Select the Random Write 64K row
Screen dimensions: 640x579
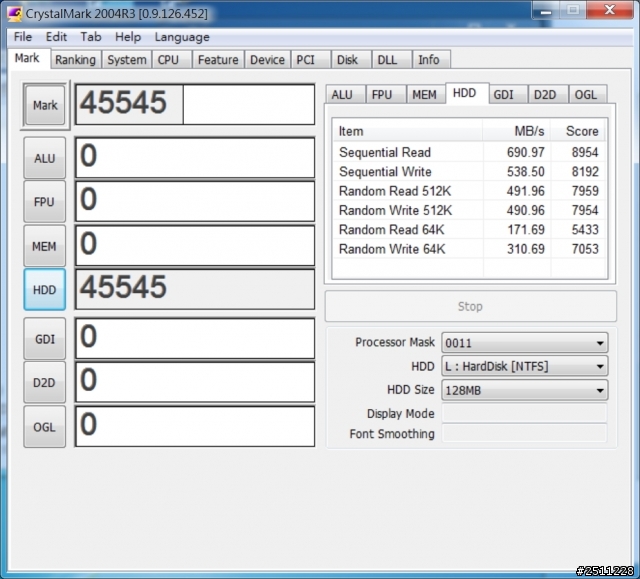(469, 249)
